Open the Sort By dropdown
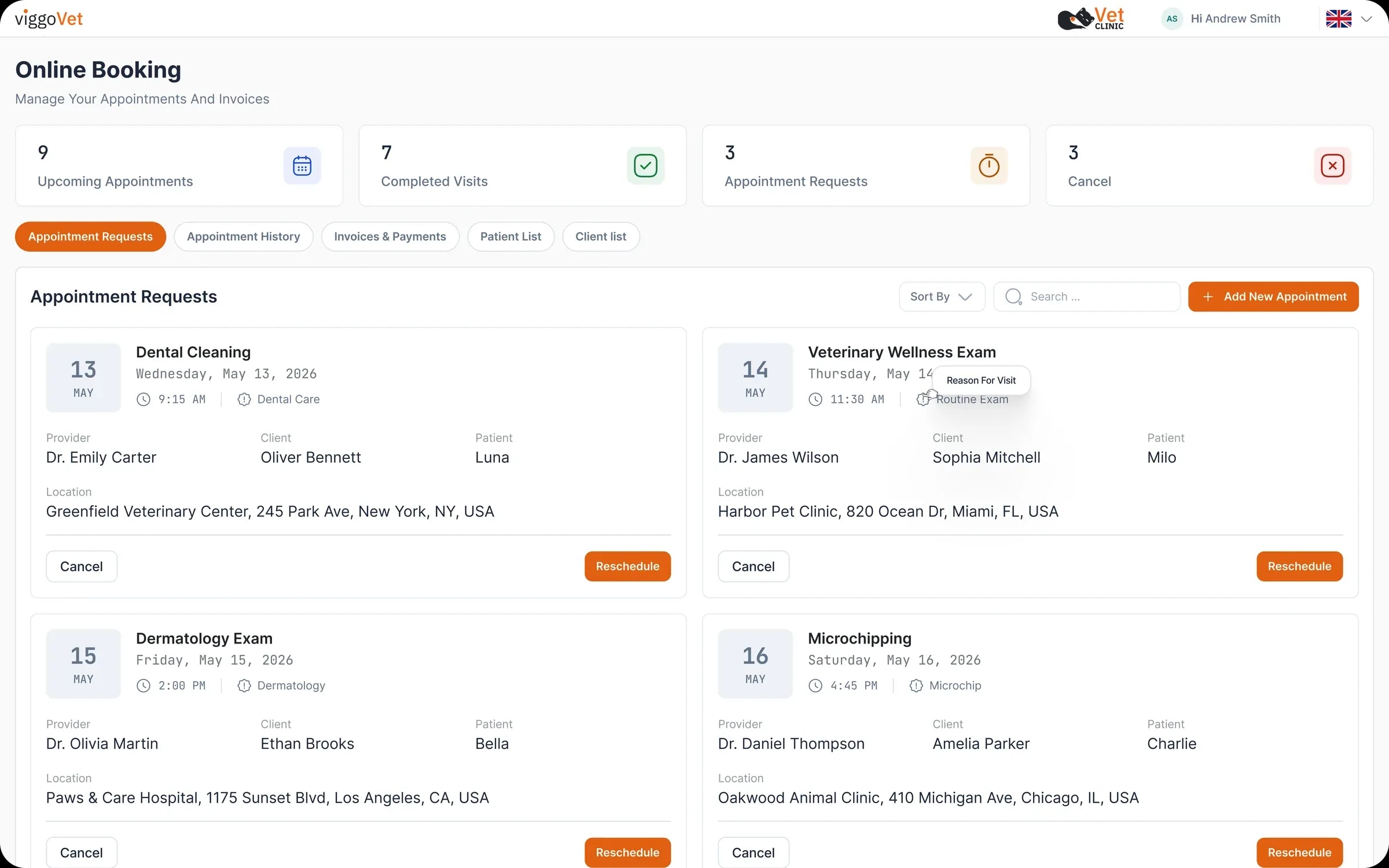 coord(942,297)
